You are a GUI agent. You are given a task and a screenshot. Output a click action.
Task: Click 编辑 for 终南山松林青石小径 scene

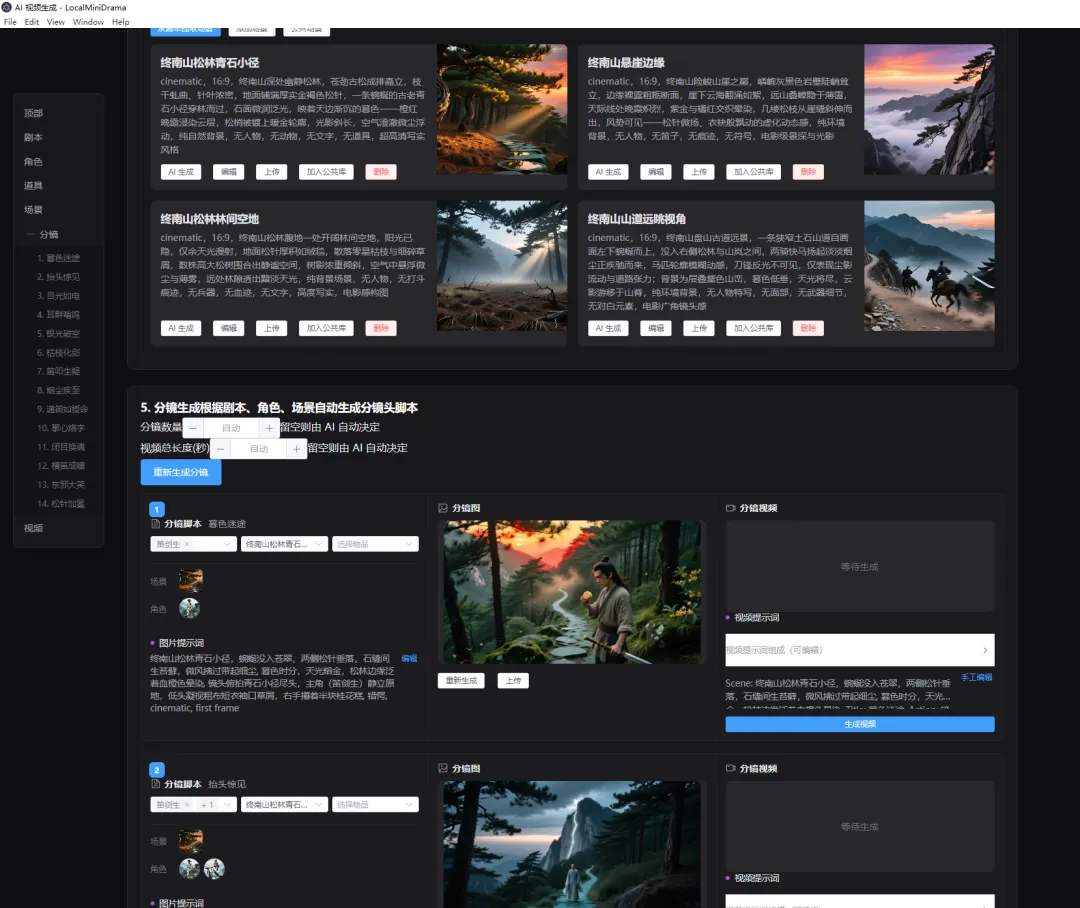(229, 172)
